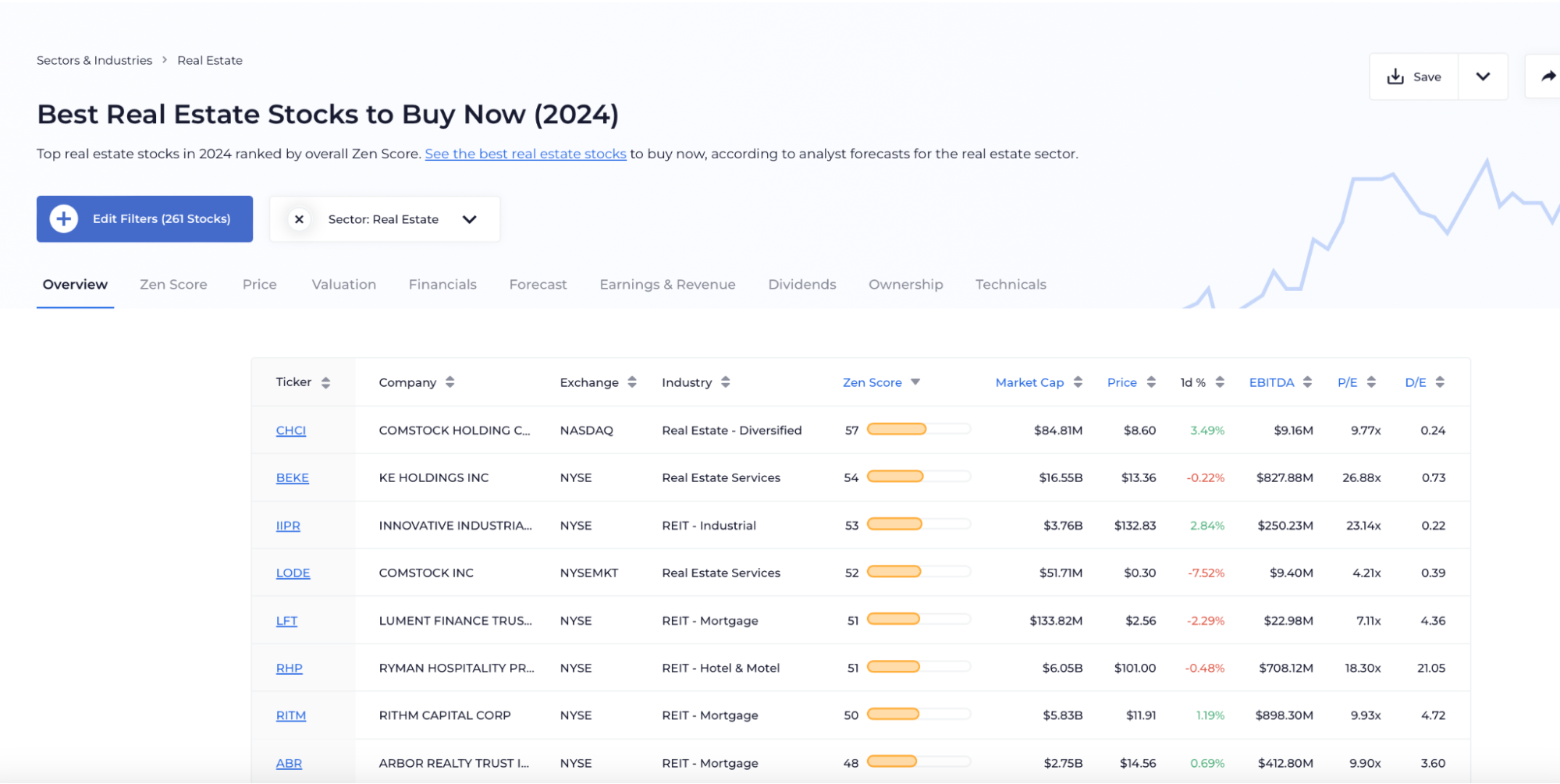
Task: Follow the 'See the best real estate stocks' link
Action: [525, 154]
